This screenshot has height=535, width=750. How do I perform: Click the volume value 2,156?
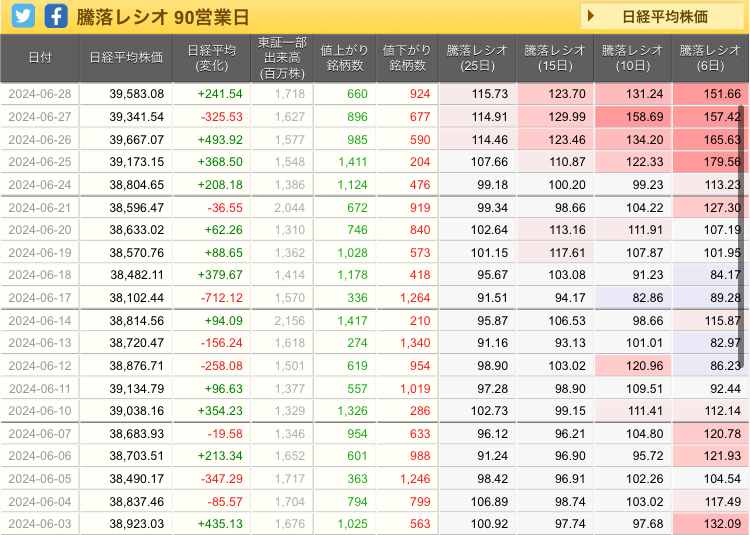(289, 320)
